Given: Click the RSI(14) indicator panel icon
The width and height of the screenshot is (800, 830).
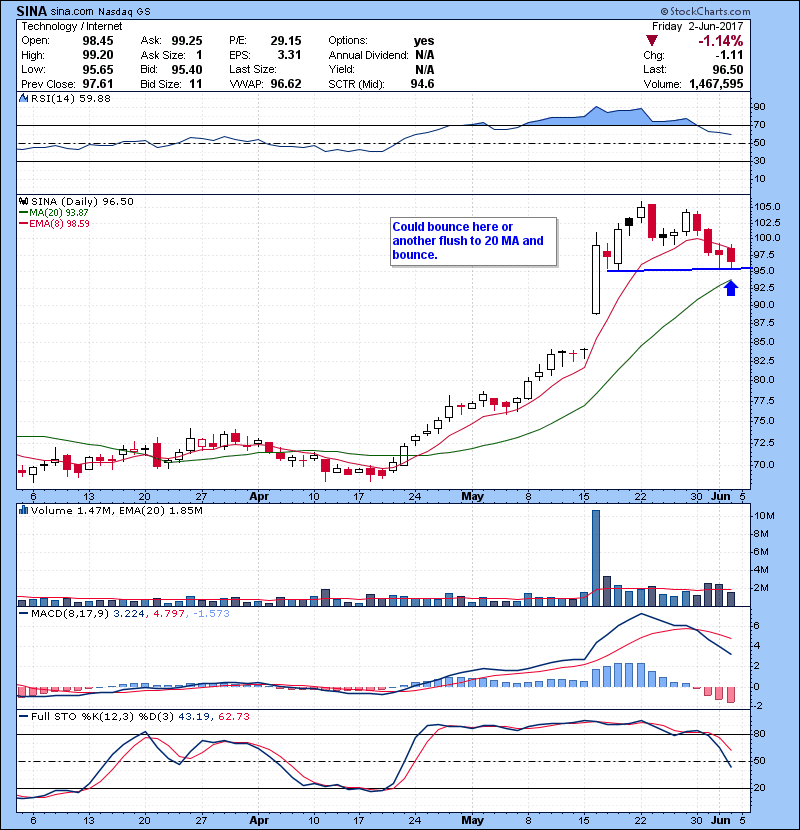Looking at the screenshot, I should [23, 98].
